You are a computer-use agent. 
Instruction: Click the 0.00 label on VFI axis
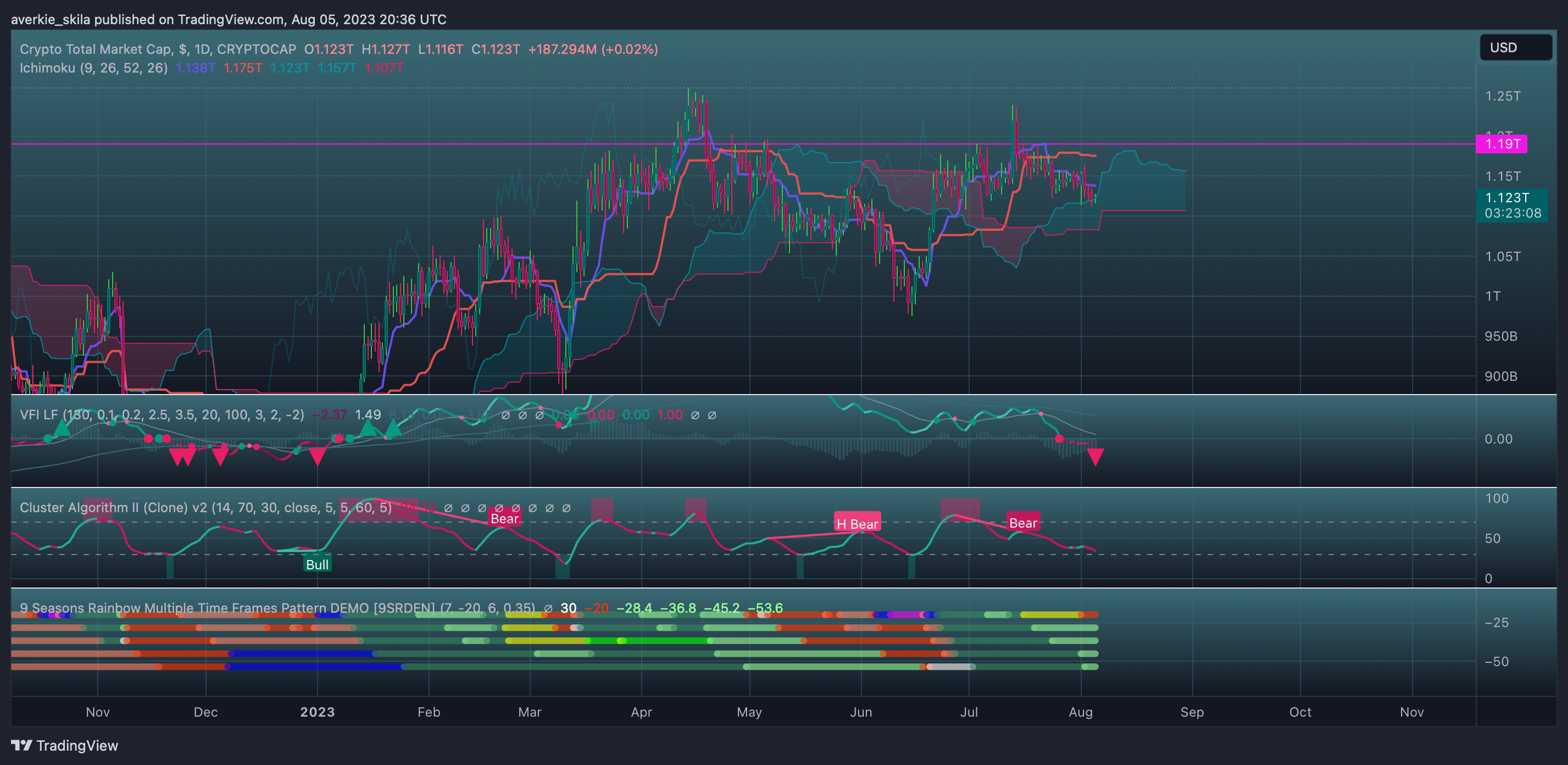click(x=1498, y=439)
